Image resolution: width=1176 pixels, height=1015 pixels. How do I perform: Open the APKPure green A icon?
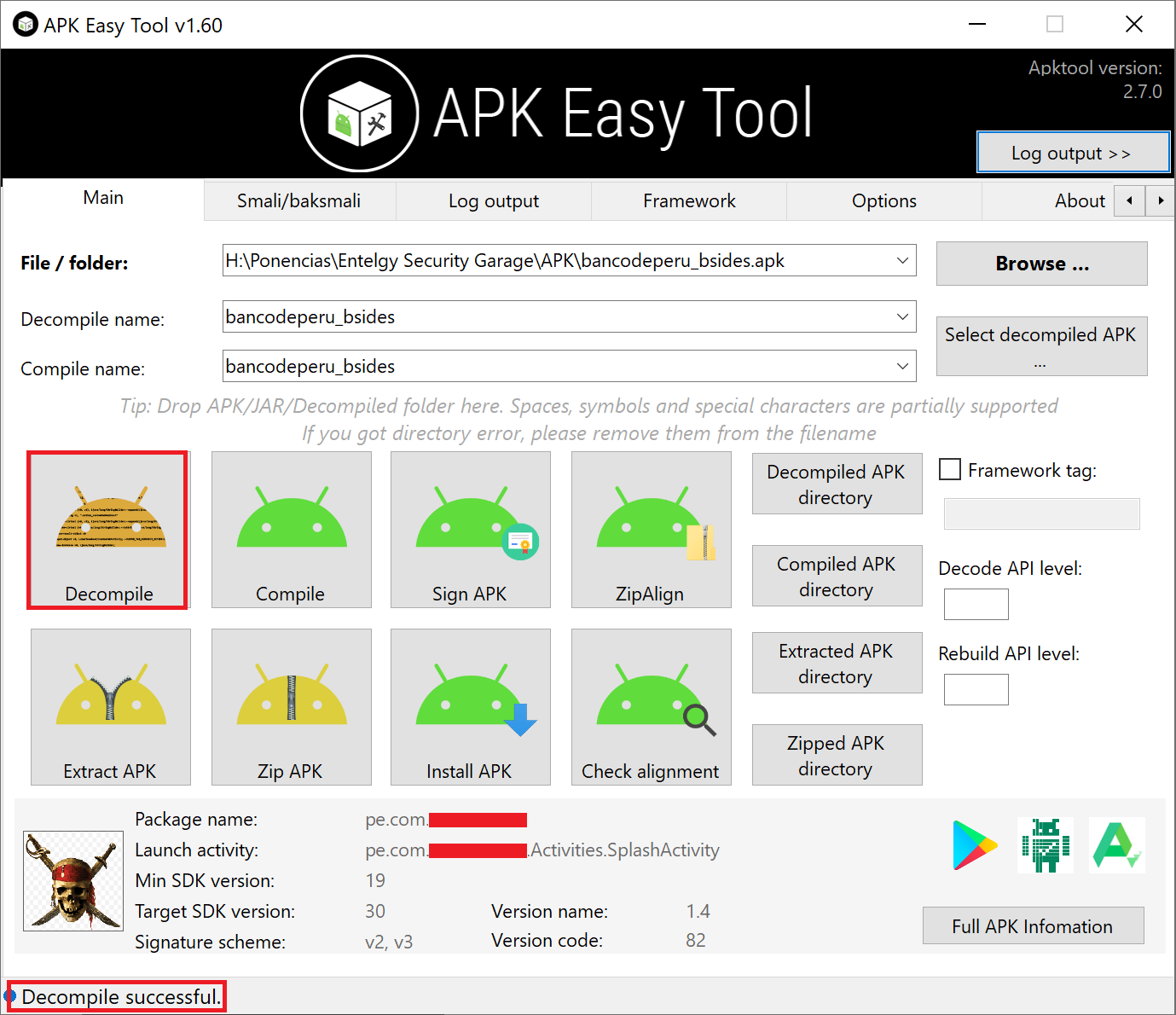click(1117, 845)
